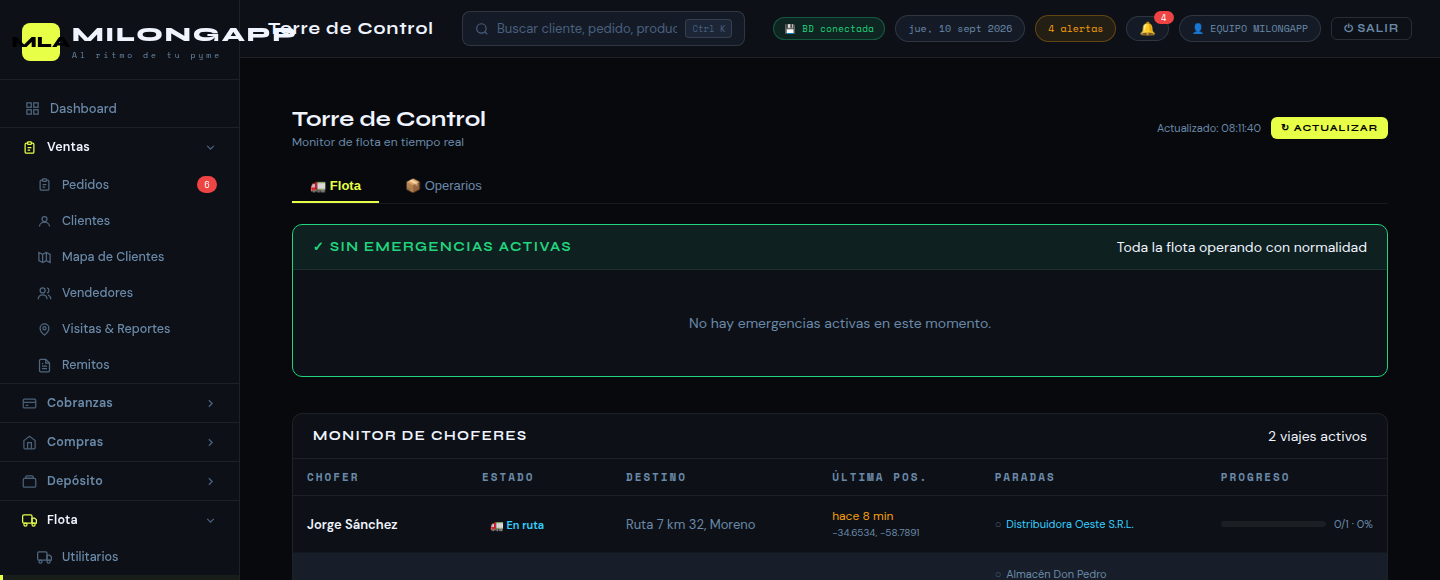Viewport: 1440px width, 580px height.
Task: Click the Paradas column header
Action: coord(1025,477)
